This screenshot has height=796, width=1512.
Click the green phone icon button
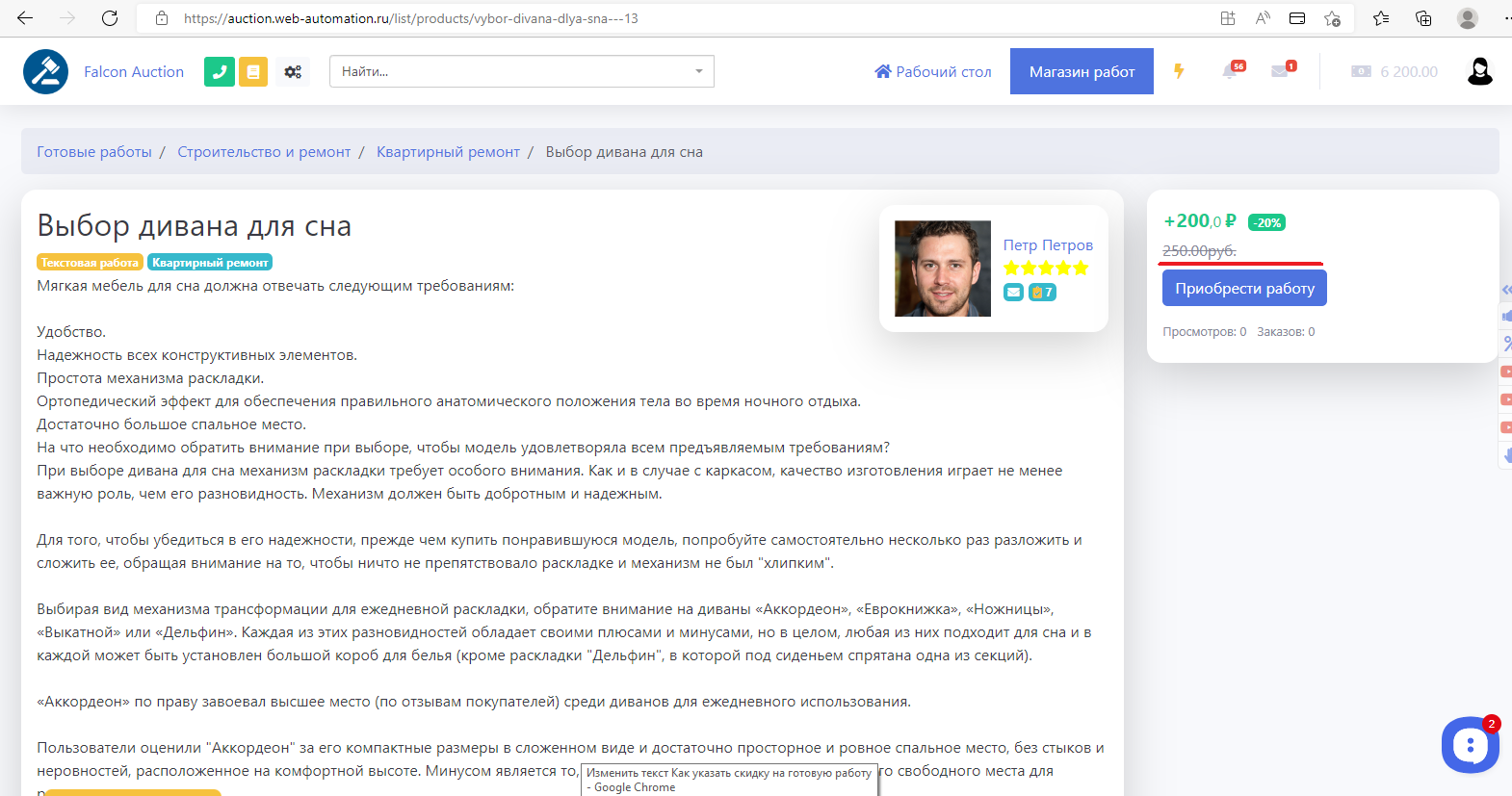[x=220, y=71]
